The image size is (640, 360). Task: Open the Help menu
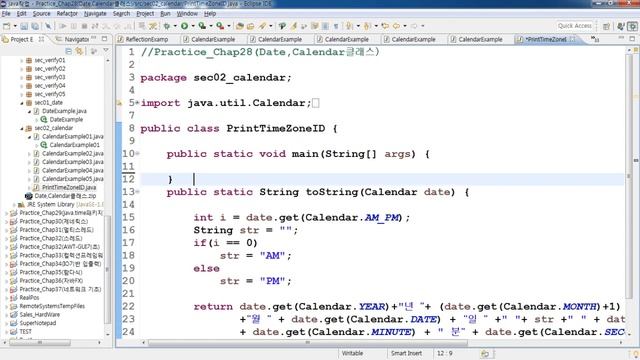[x=210, y=13]
